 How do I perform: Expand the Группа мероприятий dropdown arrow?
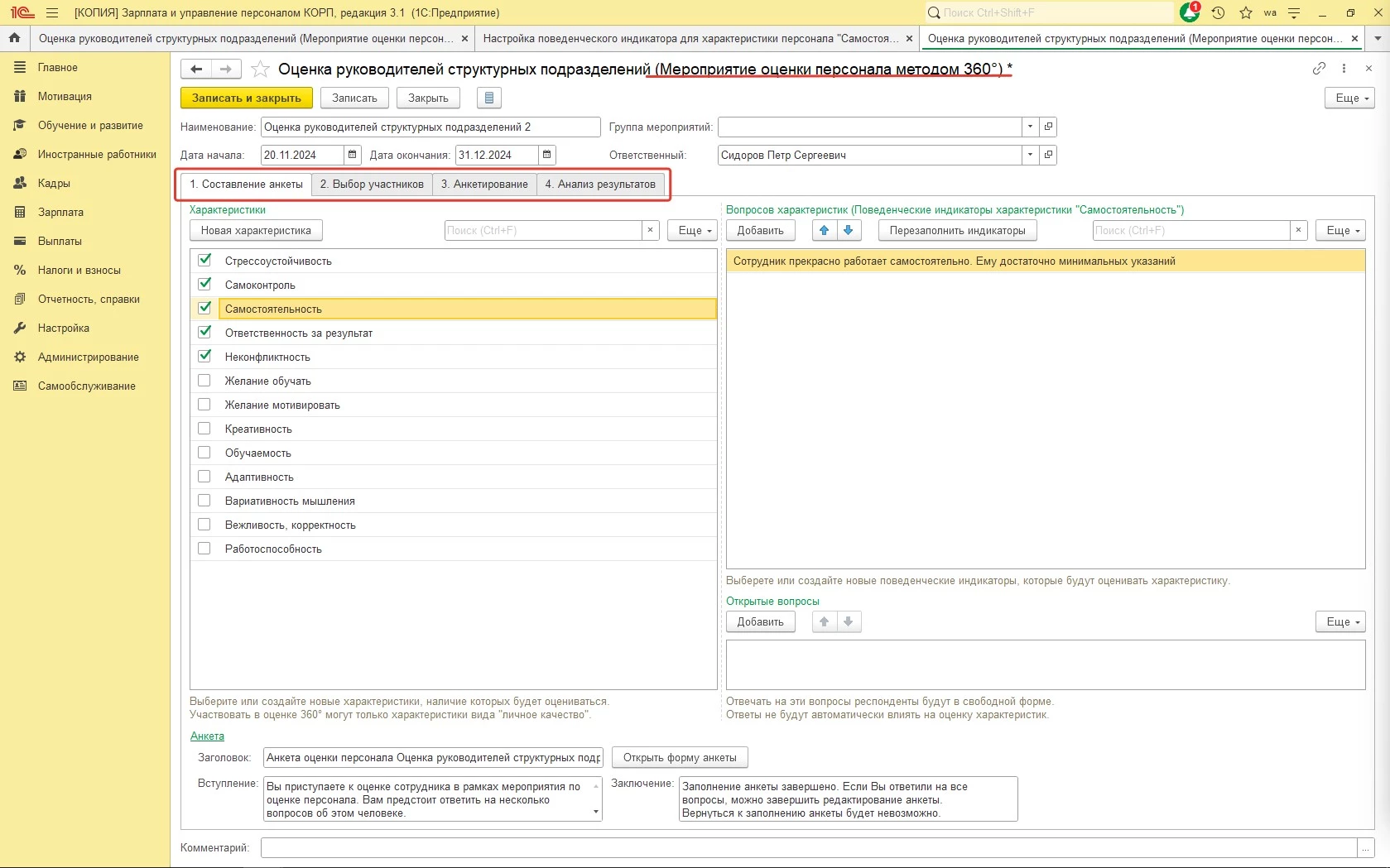[x=1030, y=127]
